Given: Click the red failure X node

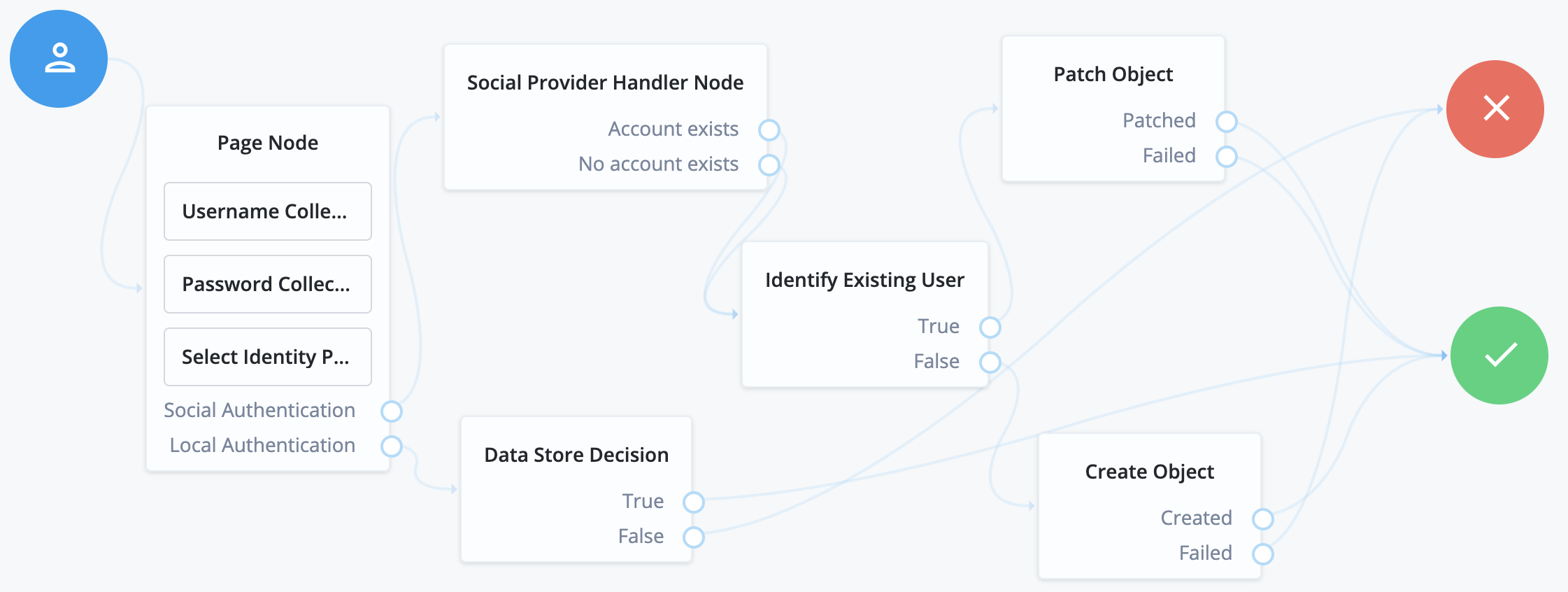Looking at the screenshot, I should [1495, 108].
